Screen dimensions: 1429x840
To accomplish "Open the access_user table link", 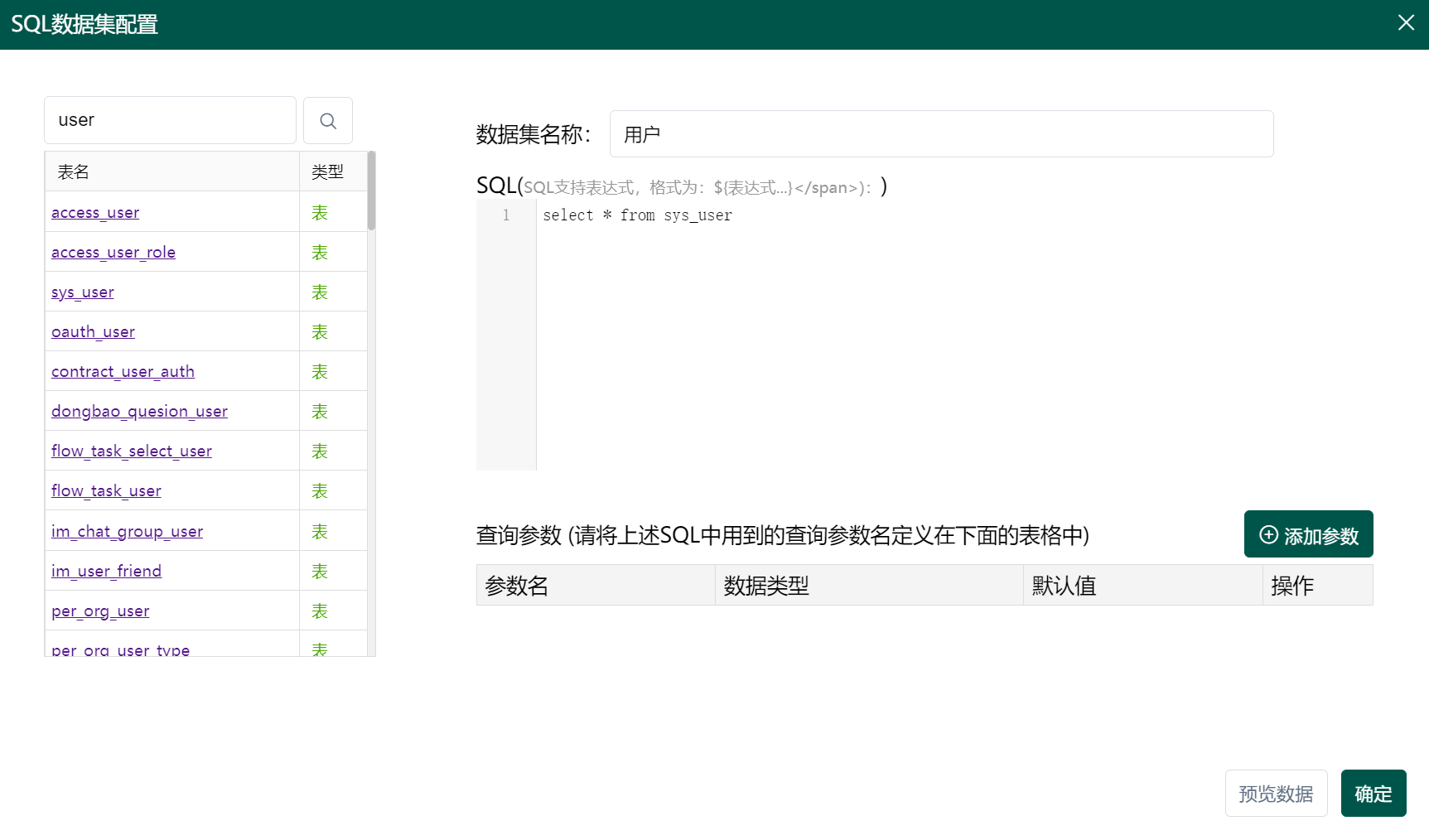I will tap(94, 212).
